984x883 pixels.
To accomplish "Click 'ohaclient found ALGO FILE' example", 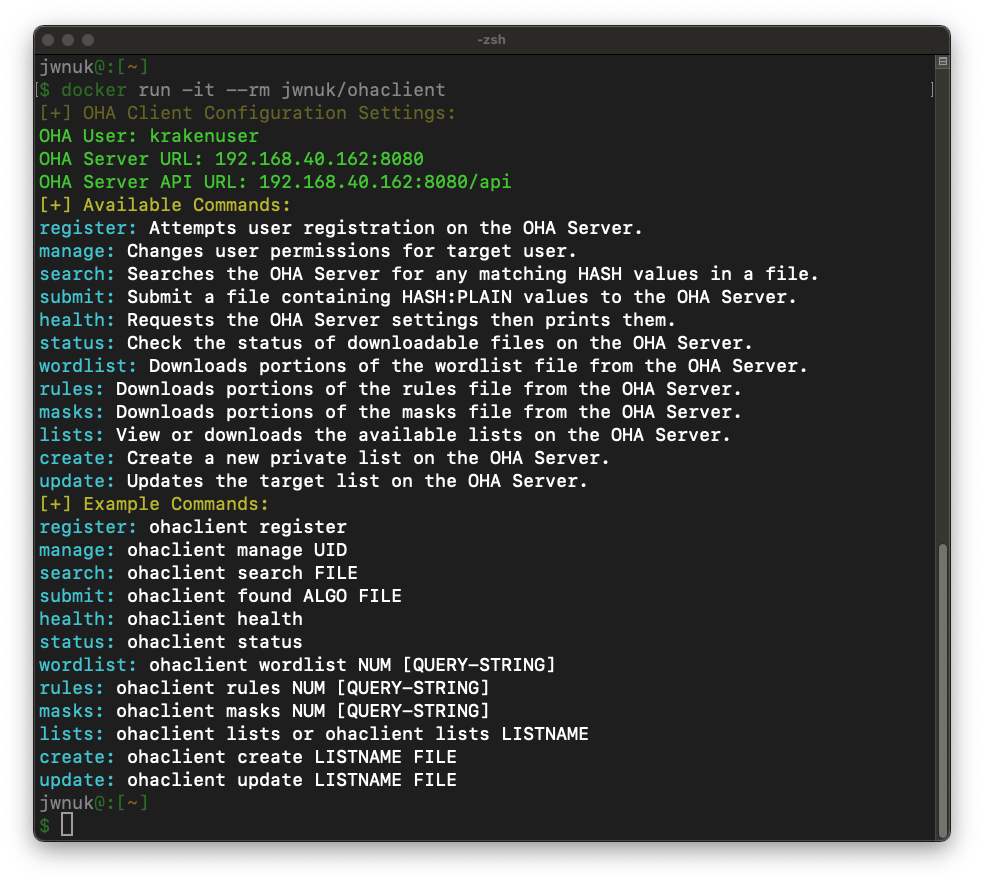I will click(x=264, y=596).
